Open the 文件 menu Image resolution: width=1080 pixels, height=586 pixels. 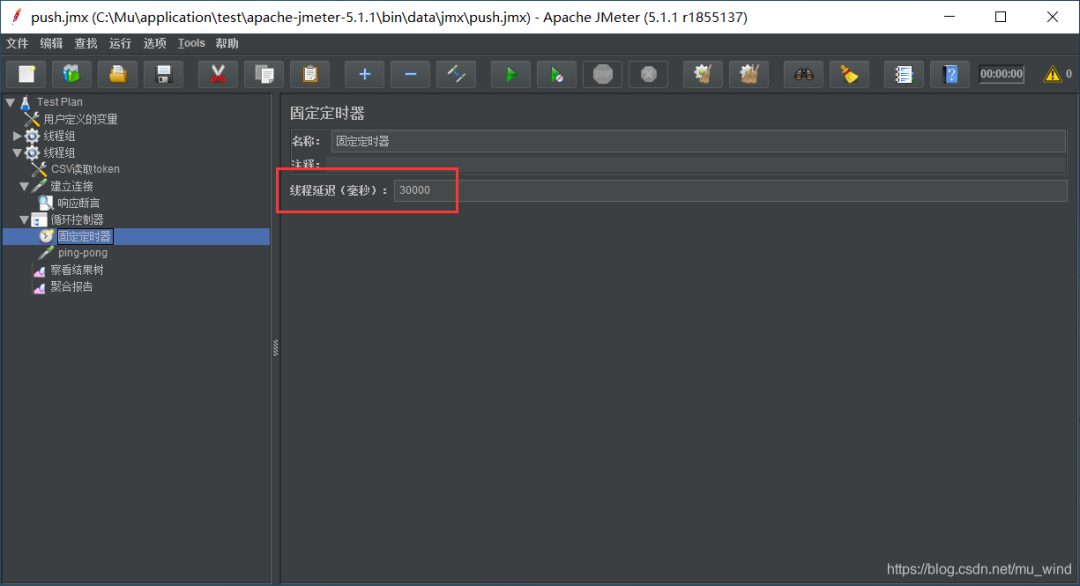tap(17, 43)
